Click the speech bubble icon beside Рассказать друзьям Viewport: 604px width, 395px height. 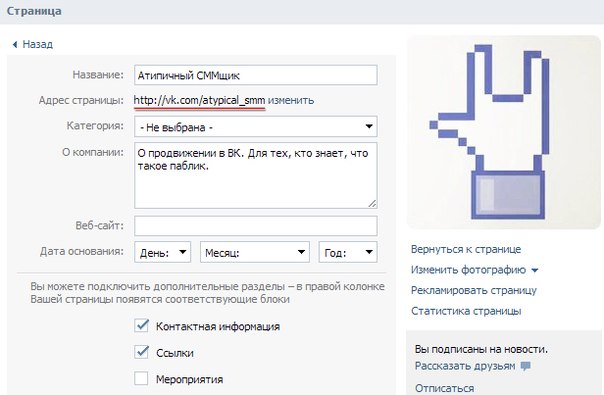(x=525, y=366)
